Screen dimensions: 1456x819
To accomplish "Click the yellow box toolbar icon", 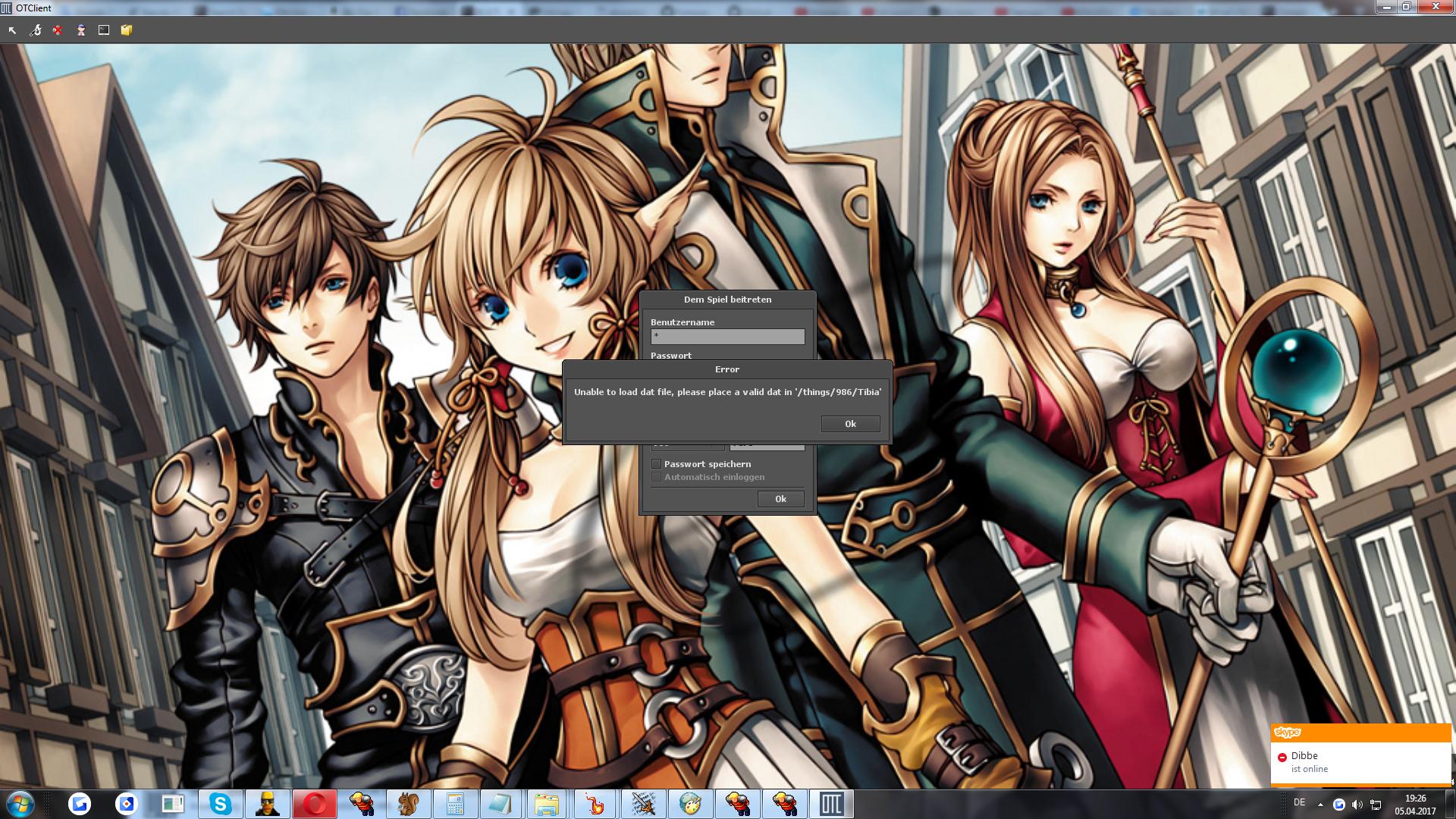I will click(127, 30).
